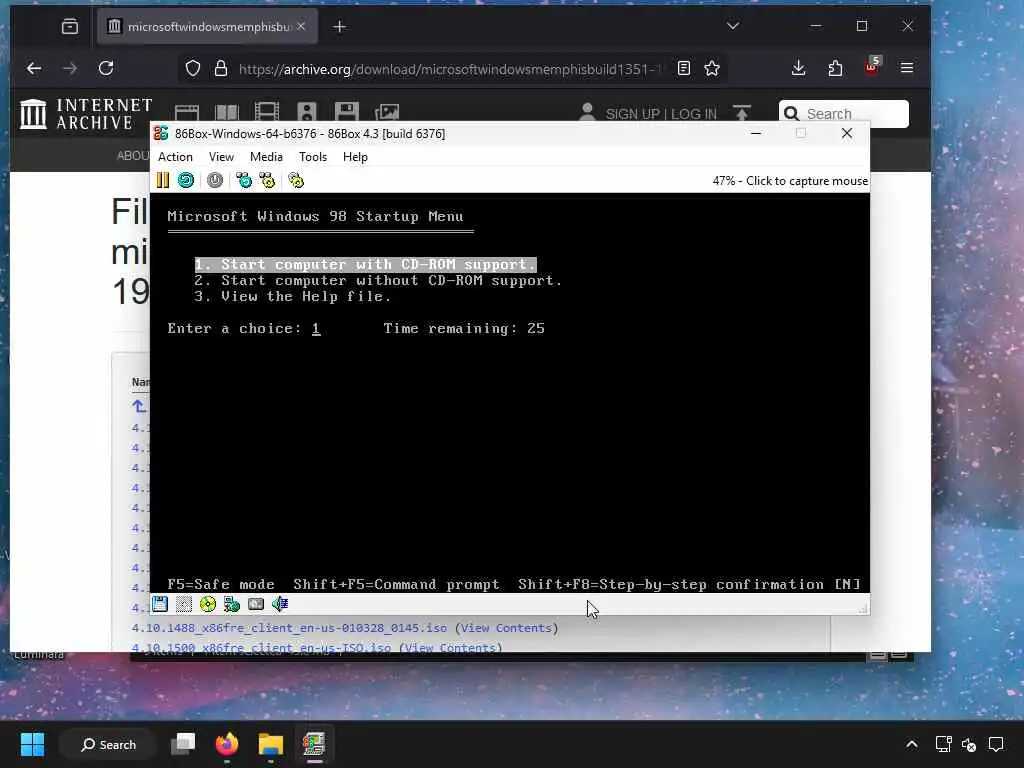This screenshot has width=1024, height=768.
Task: Click the teal hard reset icon in 86Box toolbar
Action: click(x=186, y=180)
